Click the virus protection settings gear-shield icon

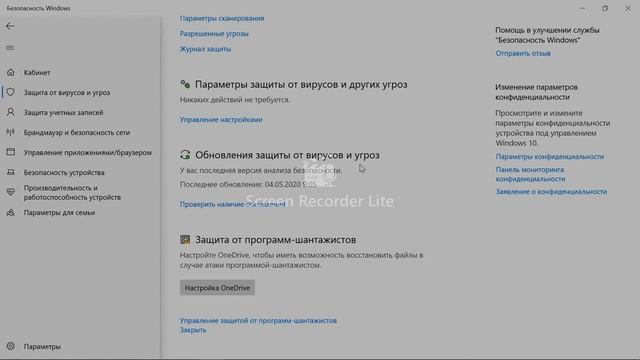[x=185, y=84]
